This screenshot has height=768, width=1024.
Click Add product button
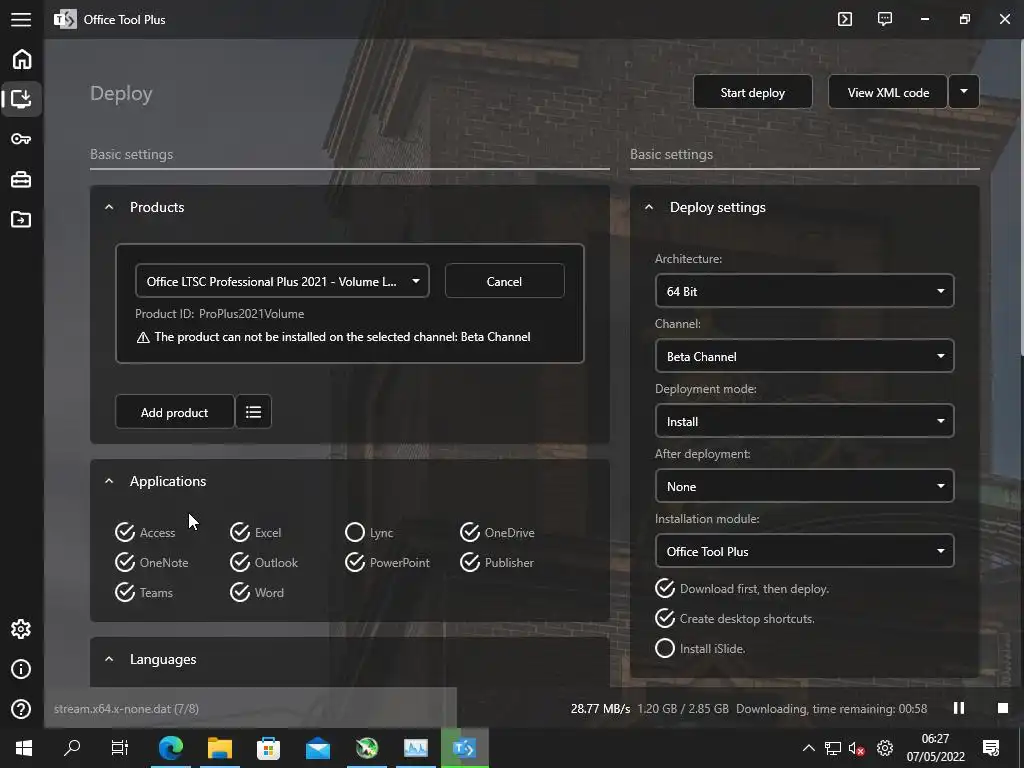[174, 412]
